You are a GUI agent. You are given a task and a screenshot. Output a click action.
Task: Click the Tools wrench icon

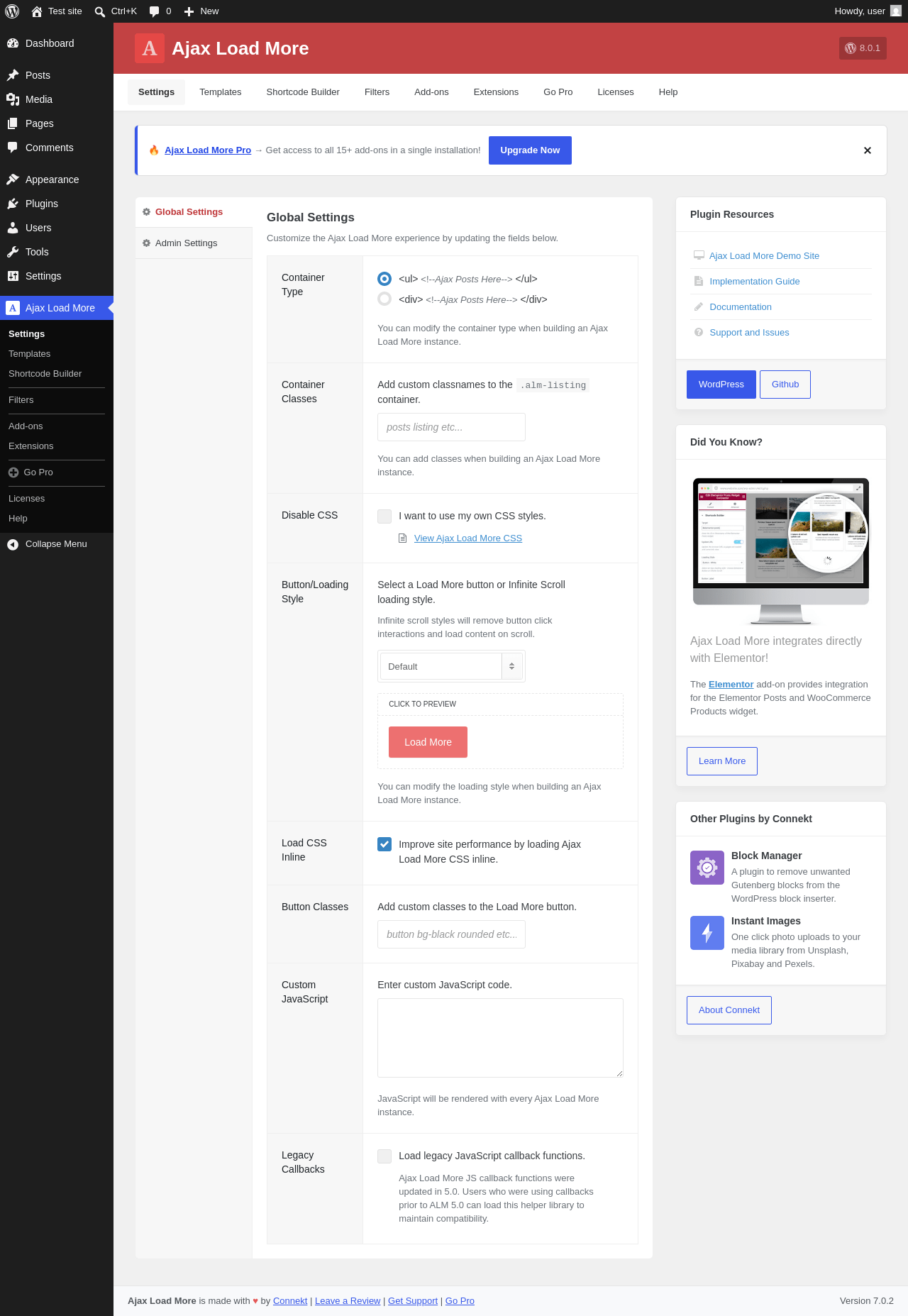pyautogui.click(x=13, y=252)
